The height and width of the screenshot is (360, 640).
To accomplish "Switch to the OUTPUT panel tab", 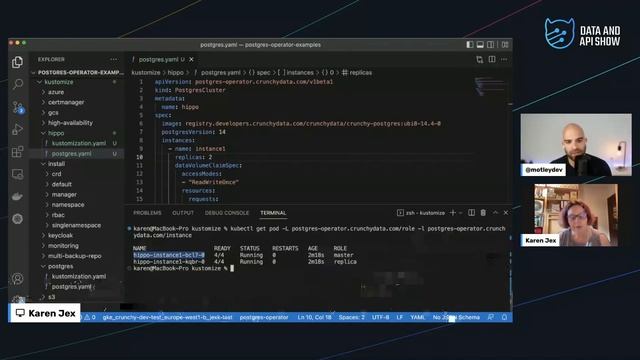I will tap(183, 213).
